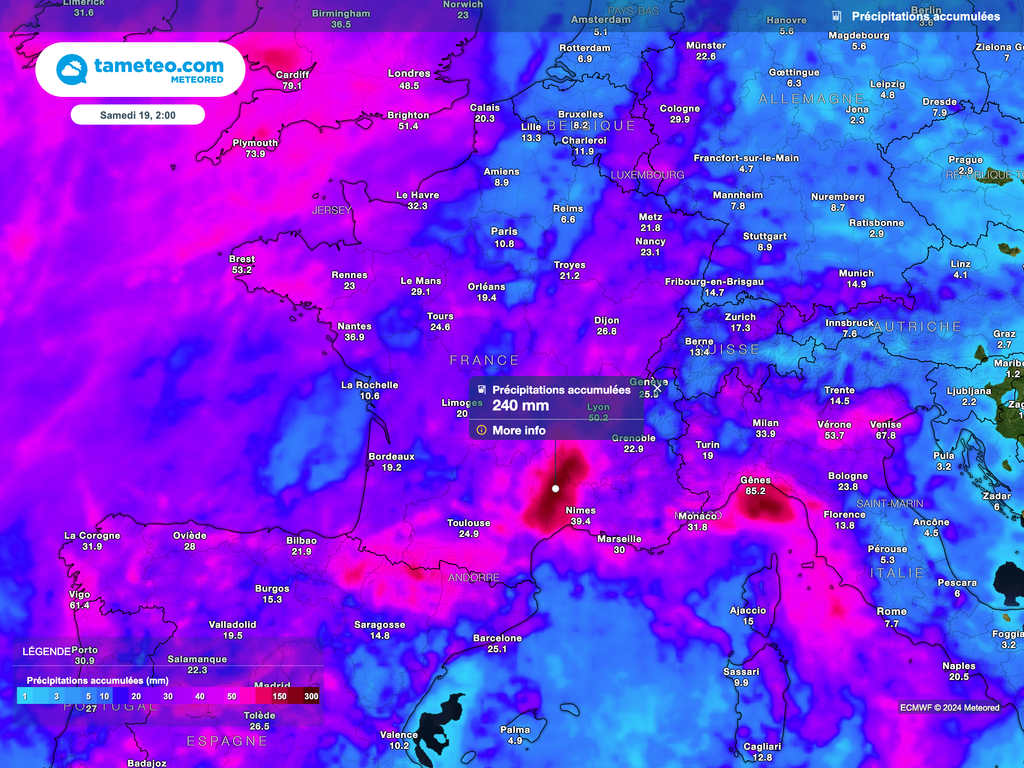Close the precipitation tooltip with the X

tap(657, 388)
